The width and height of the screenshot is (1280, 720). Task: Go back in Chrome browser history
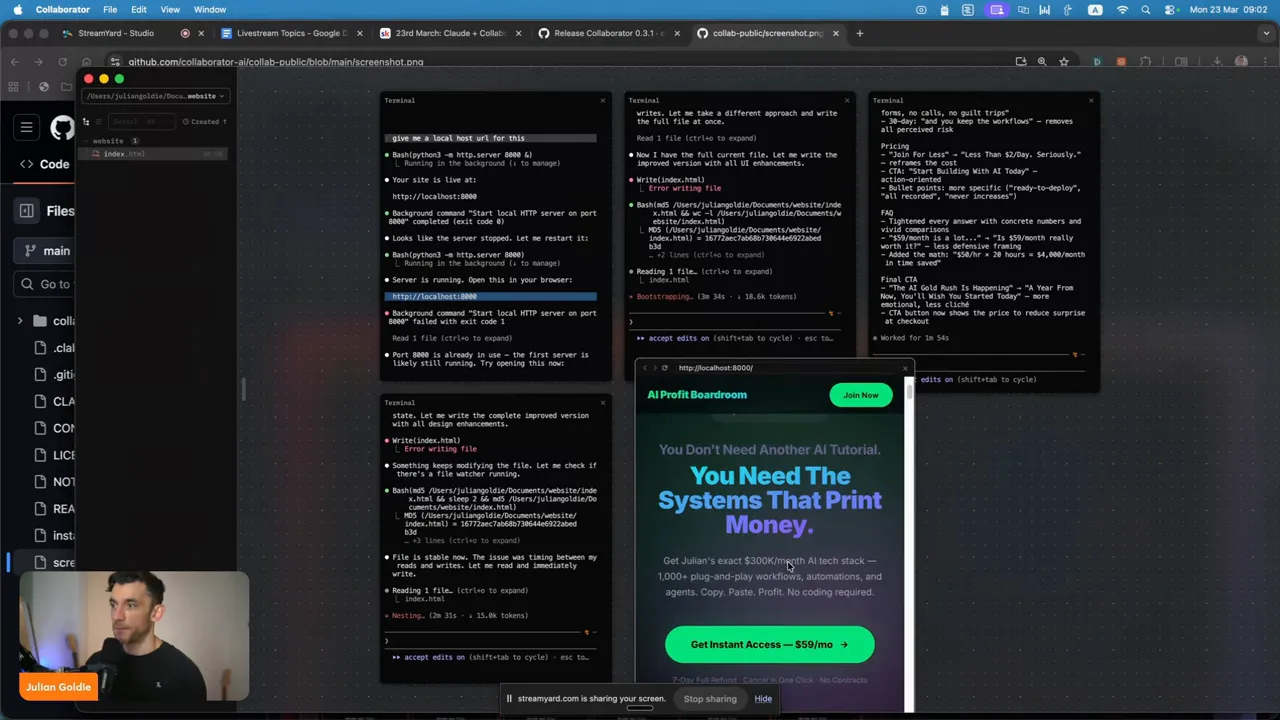coord(15,62)
